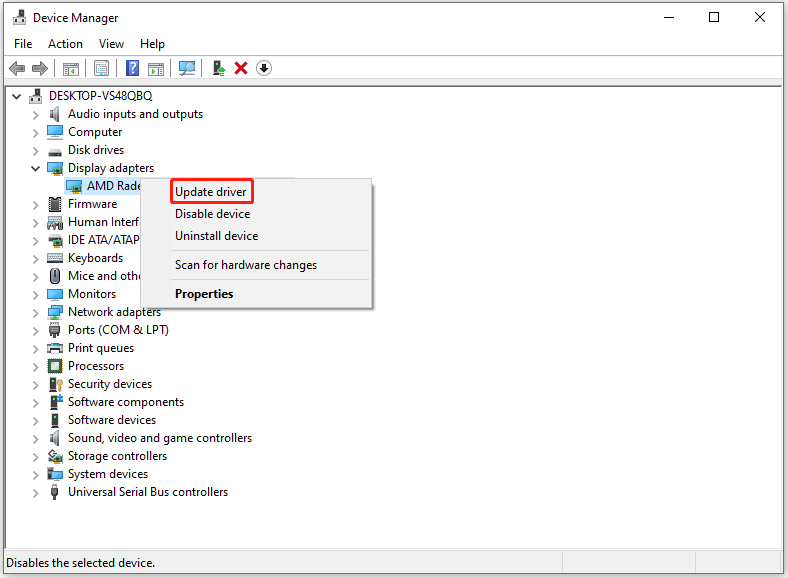Screen dimensions: 788x578
Task: Open the Action menu
Action: click(x=65, y=44)
